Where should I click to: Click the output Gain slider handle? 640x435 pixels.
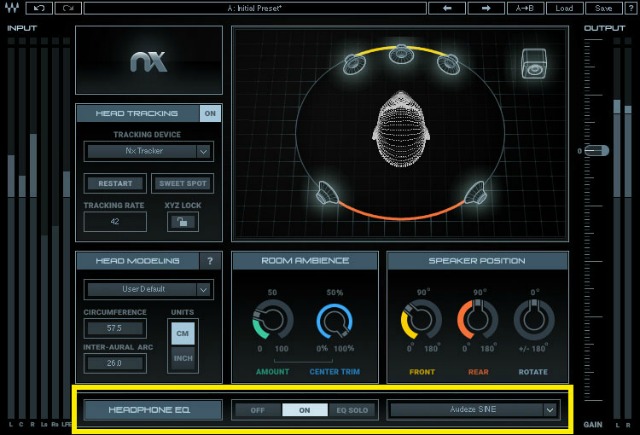pos(597,150)
